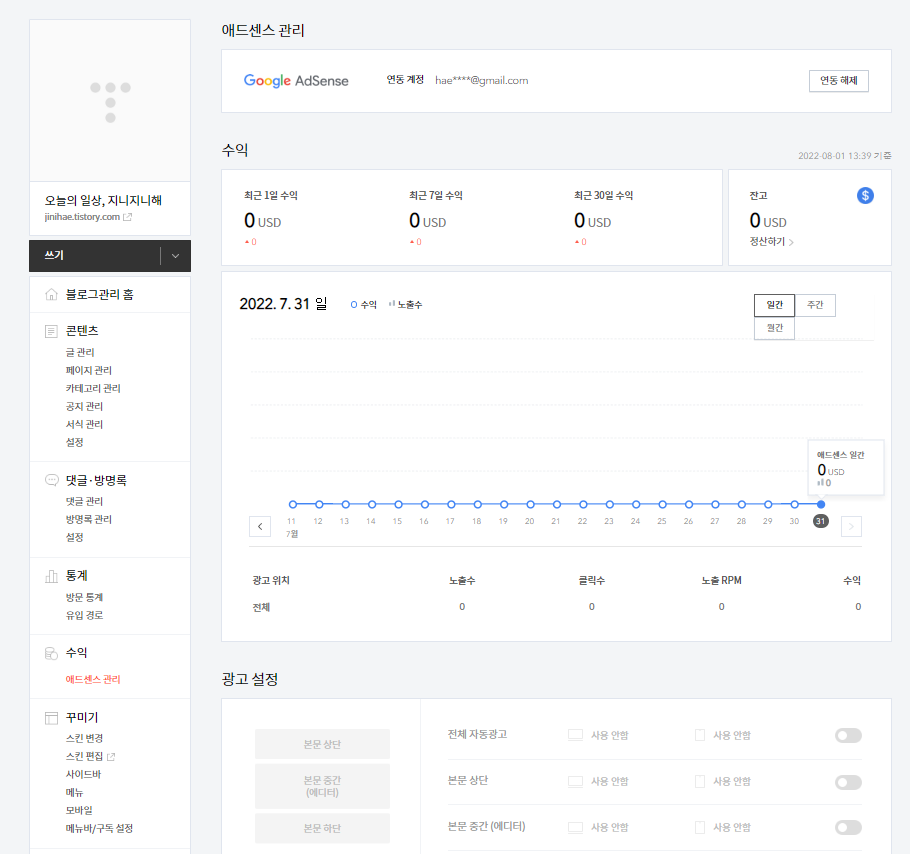The image size is (910, 854).
Task: Open the blog management home icon
Action: (x=52, y=295)
